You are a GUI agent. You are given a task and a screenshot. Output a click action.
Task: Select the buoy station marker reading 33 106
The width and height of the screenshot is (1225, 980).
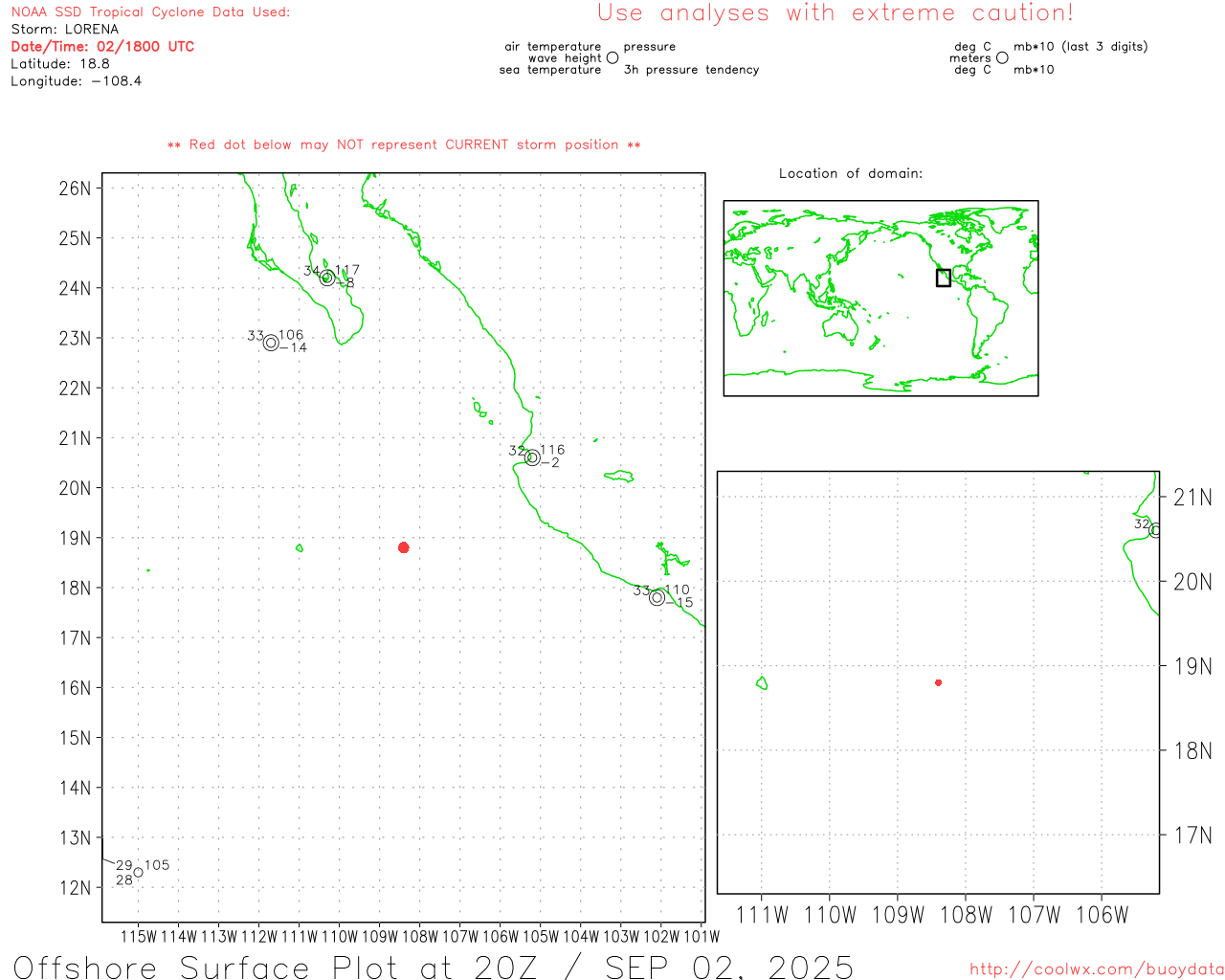271,343
